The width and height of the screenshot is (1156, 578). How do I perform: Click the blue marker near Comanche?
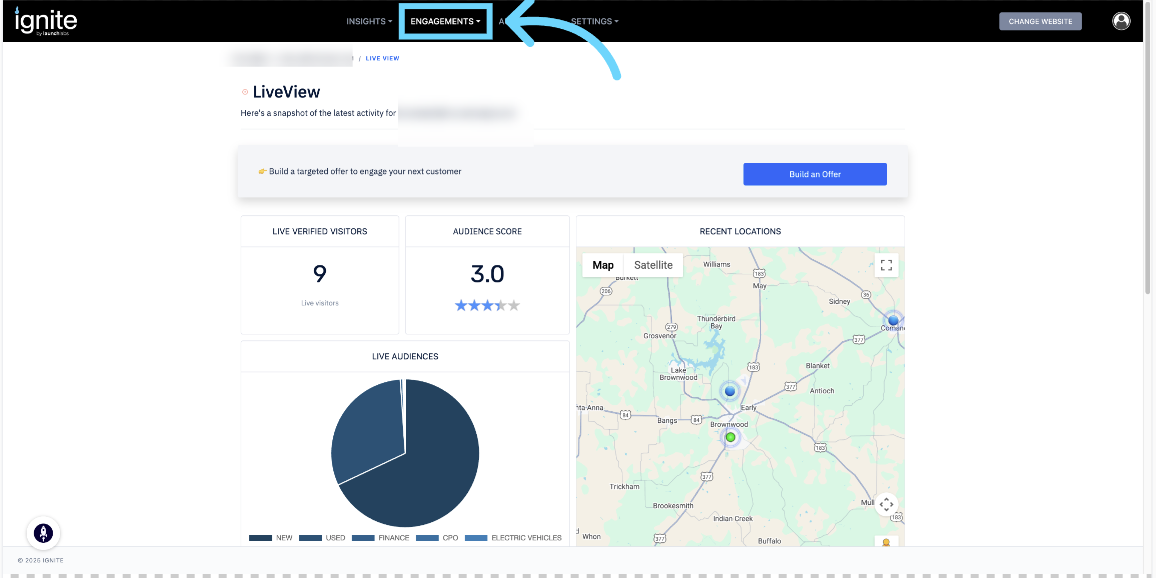(893, 320)
